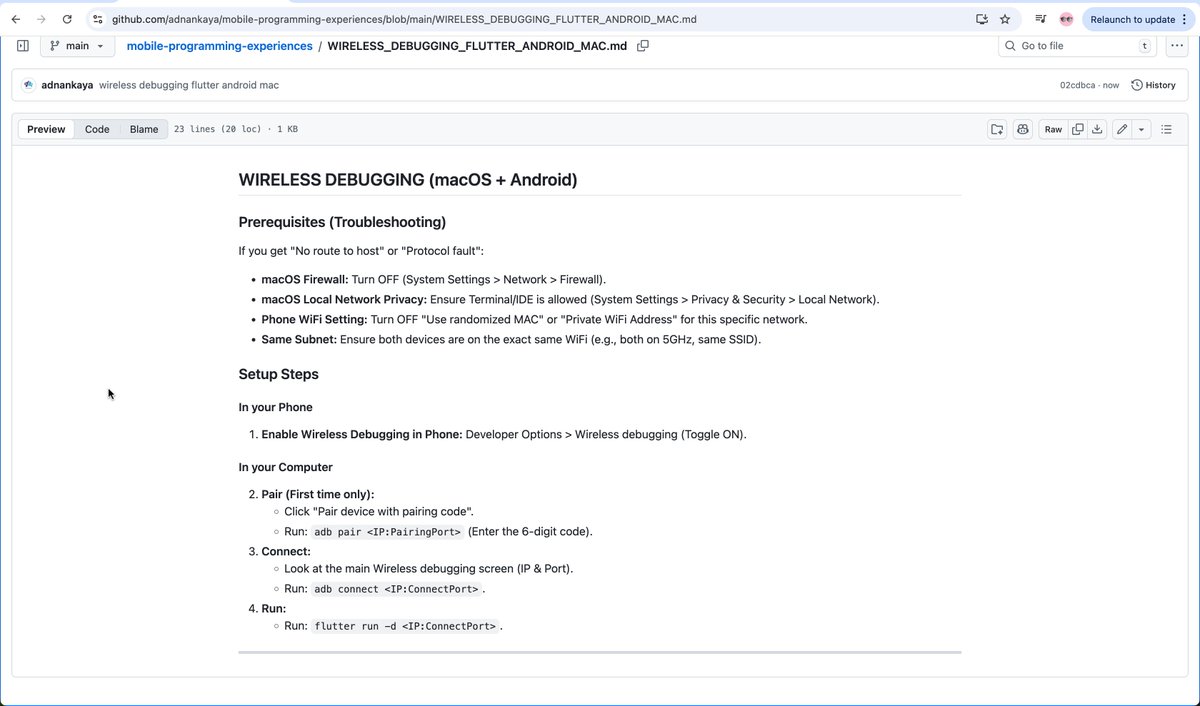The width and height of the screenshot is (1200, 706).
Task: Expand the file tree side panel
Action: click(22, 46)
